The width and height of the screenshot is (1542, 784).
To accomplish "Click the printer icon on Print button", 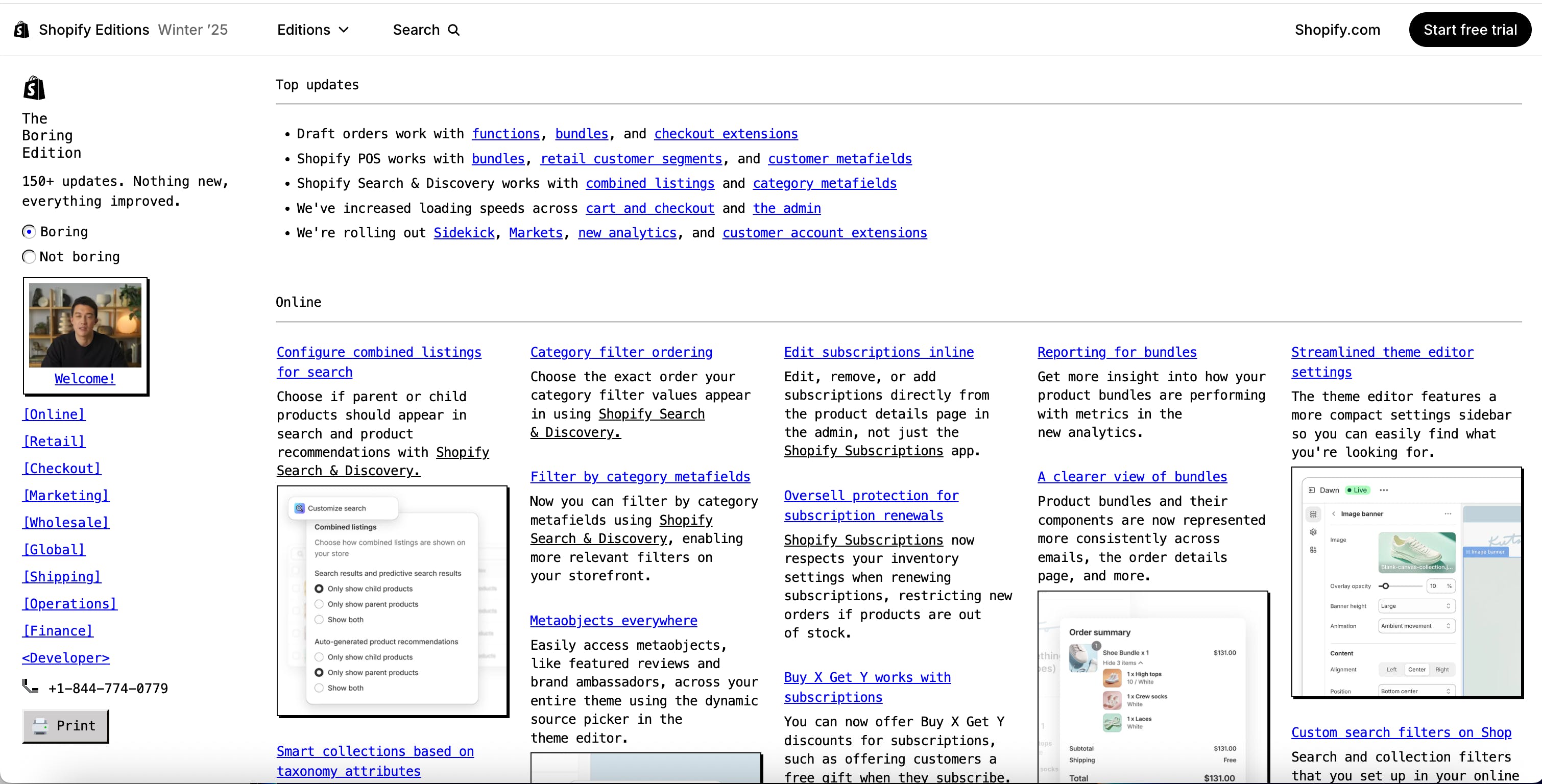I will (x=40, y=726).
